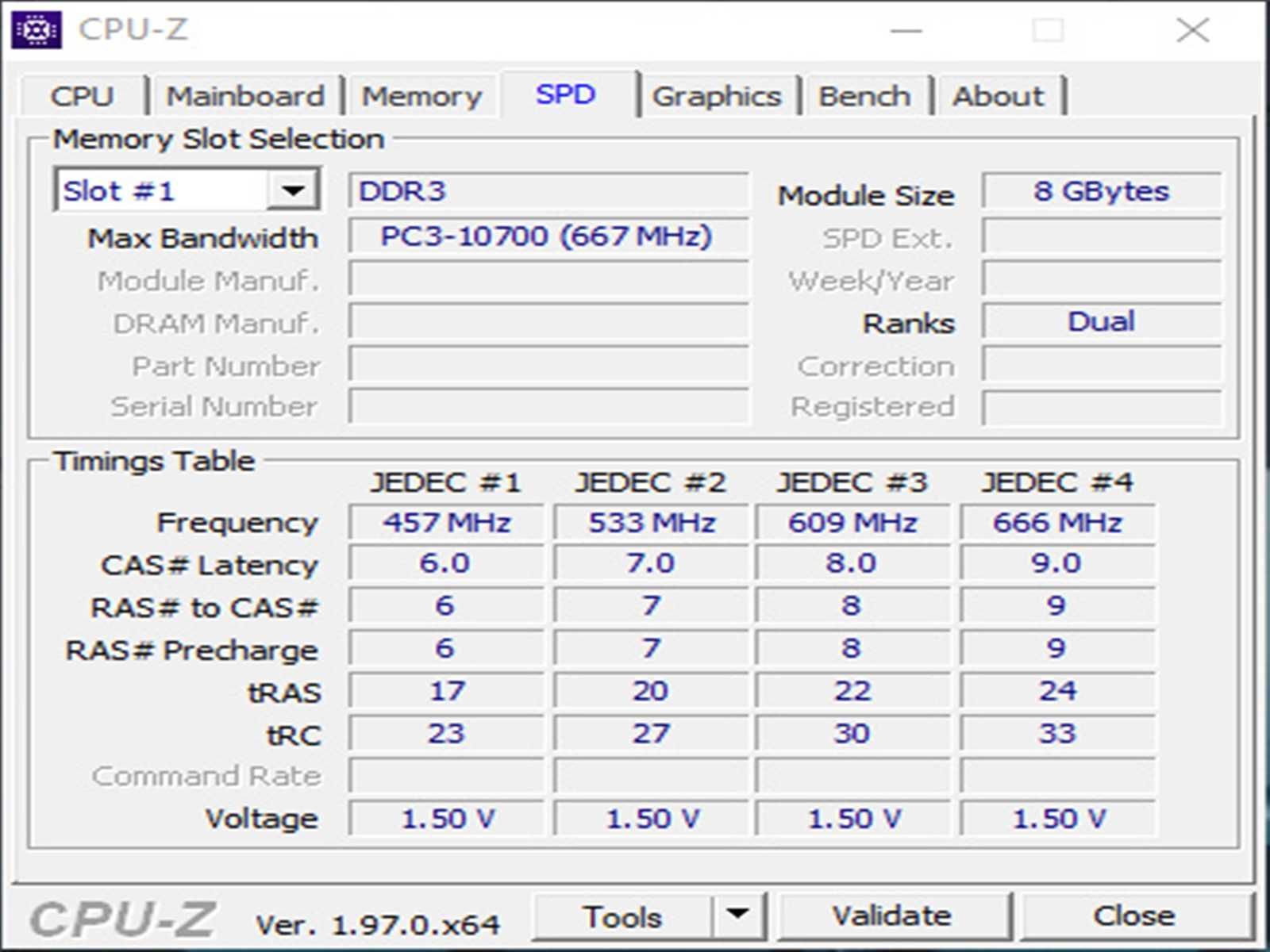Click the CPU-Z app icon in title bar
Screen dimensions: 1270x952
pos(37,29)
